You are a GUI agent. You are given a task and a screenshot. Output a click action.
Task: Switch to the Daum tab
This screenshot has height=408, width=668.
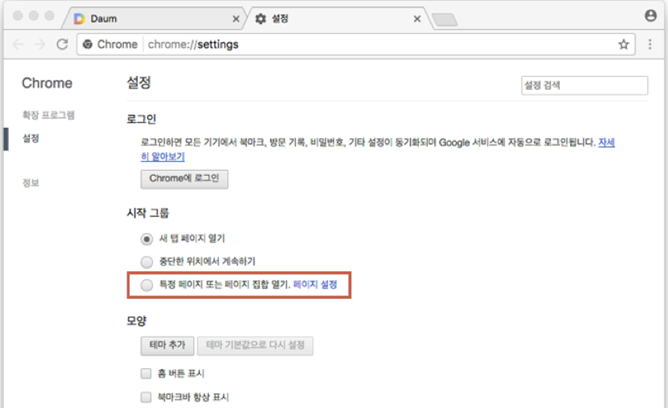point(153,19)
